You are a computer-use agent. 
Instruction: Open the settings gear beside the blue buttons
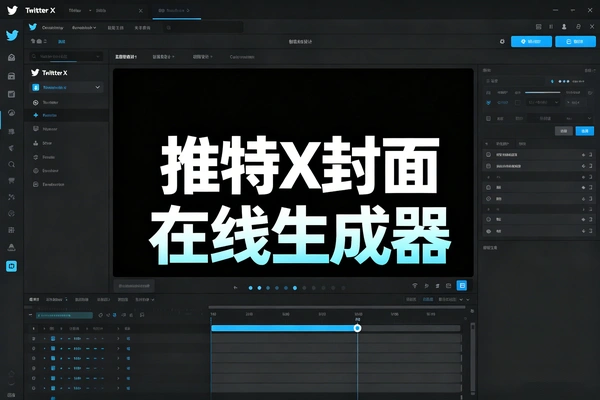coord(502,41)
